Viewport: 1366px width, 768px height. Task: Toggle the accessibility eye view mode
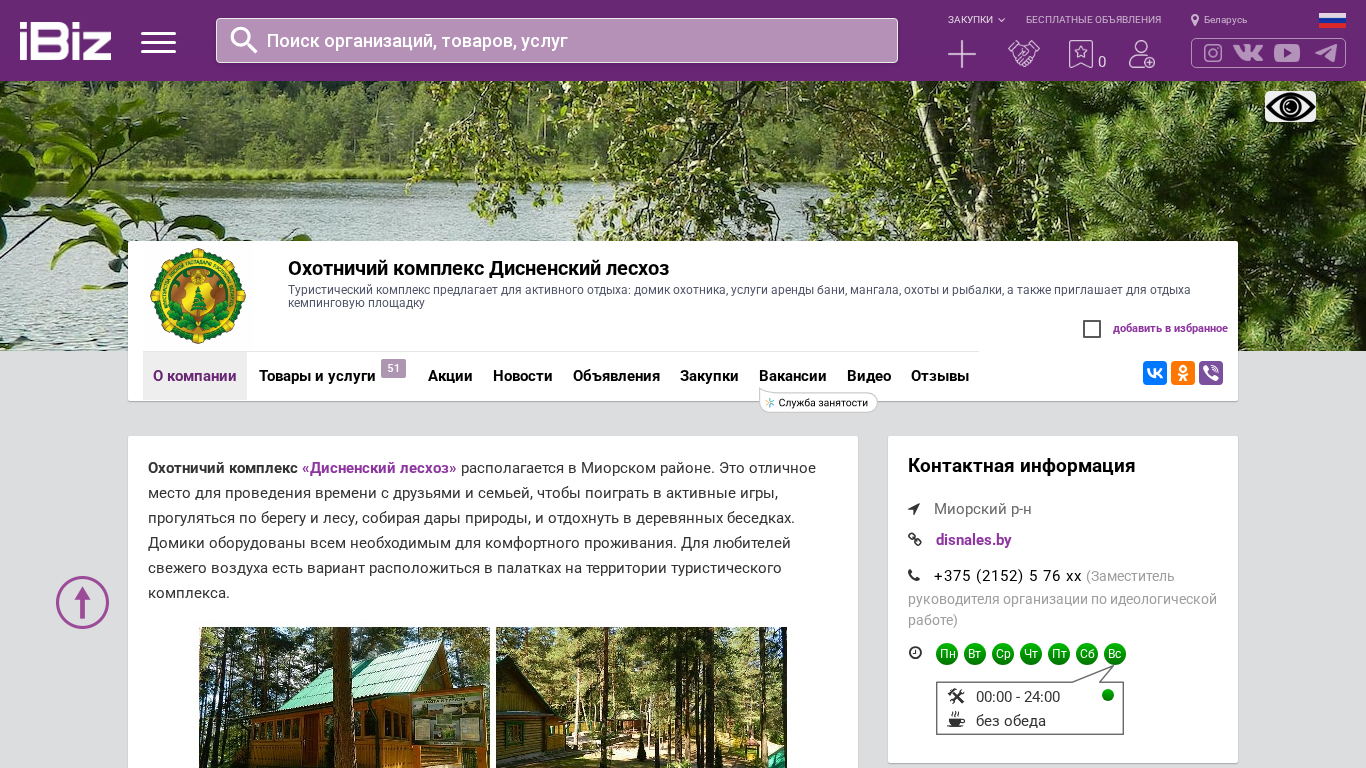coord(1290,106)
